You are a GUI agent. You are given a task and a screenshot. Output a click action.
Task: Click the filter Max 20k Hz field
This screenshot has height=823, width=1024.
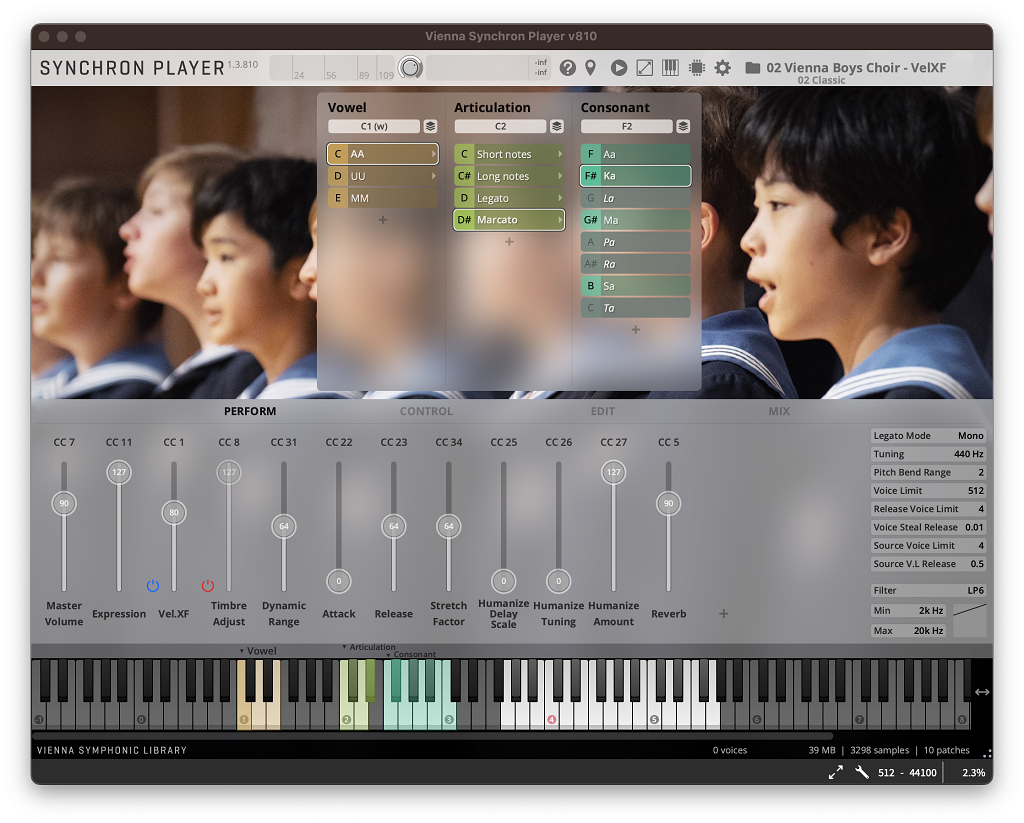coord(909,630)
